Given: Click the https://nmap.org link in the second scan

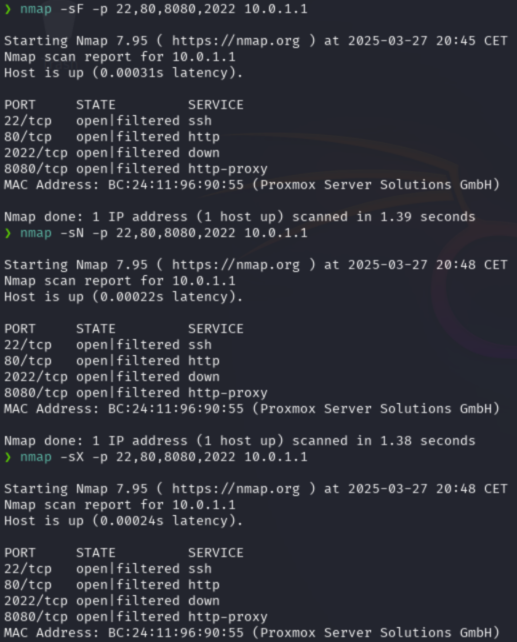Looking at the screenshot, I should (236, 265).
